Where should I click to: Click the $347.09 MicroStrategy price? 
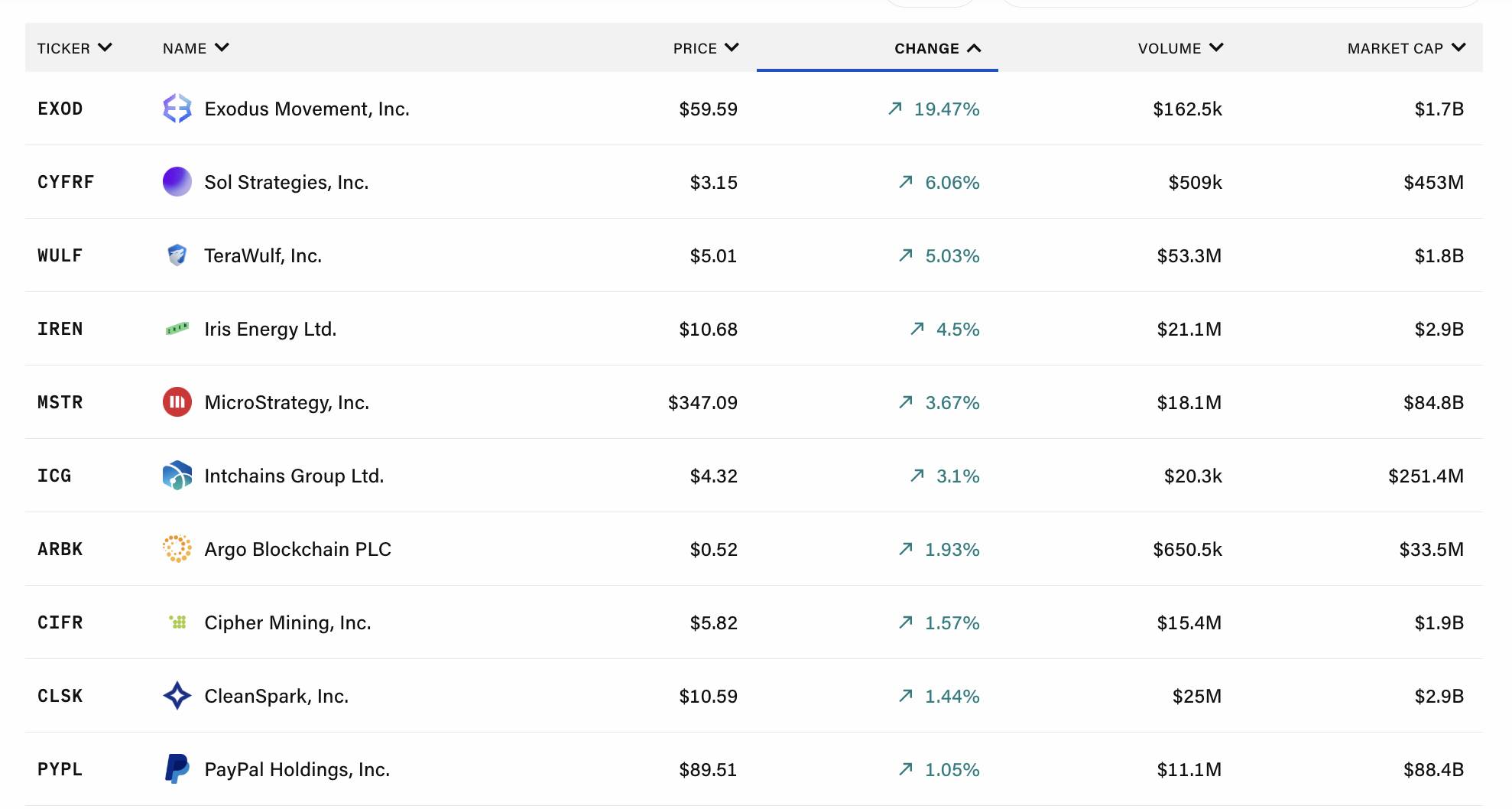coord(702,403)
